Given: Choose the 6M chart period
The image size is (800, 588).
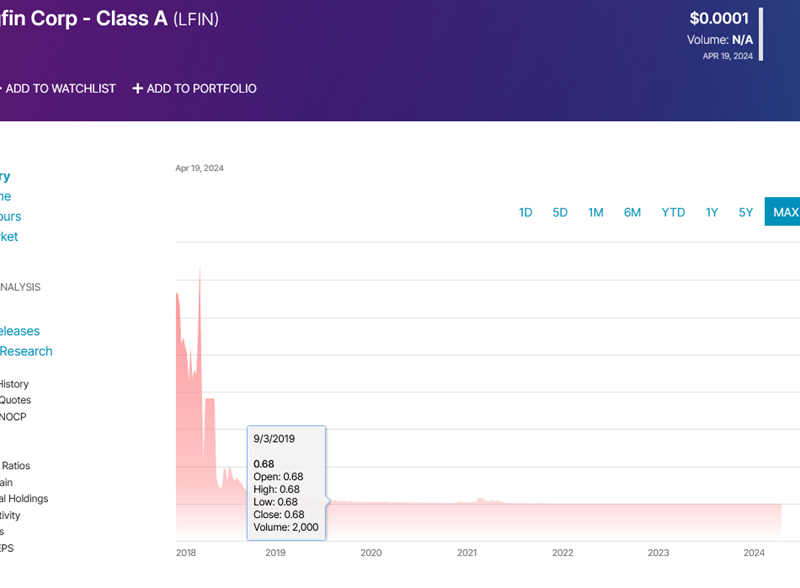Looking at the screenshot, I should point(632,212).
